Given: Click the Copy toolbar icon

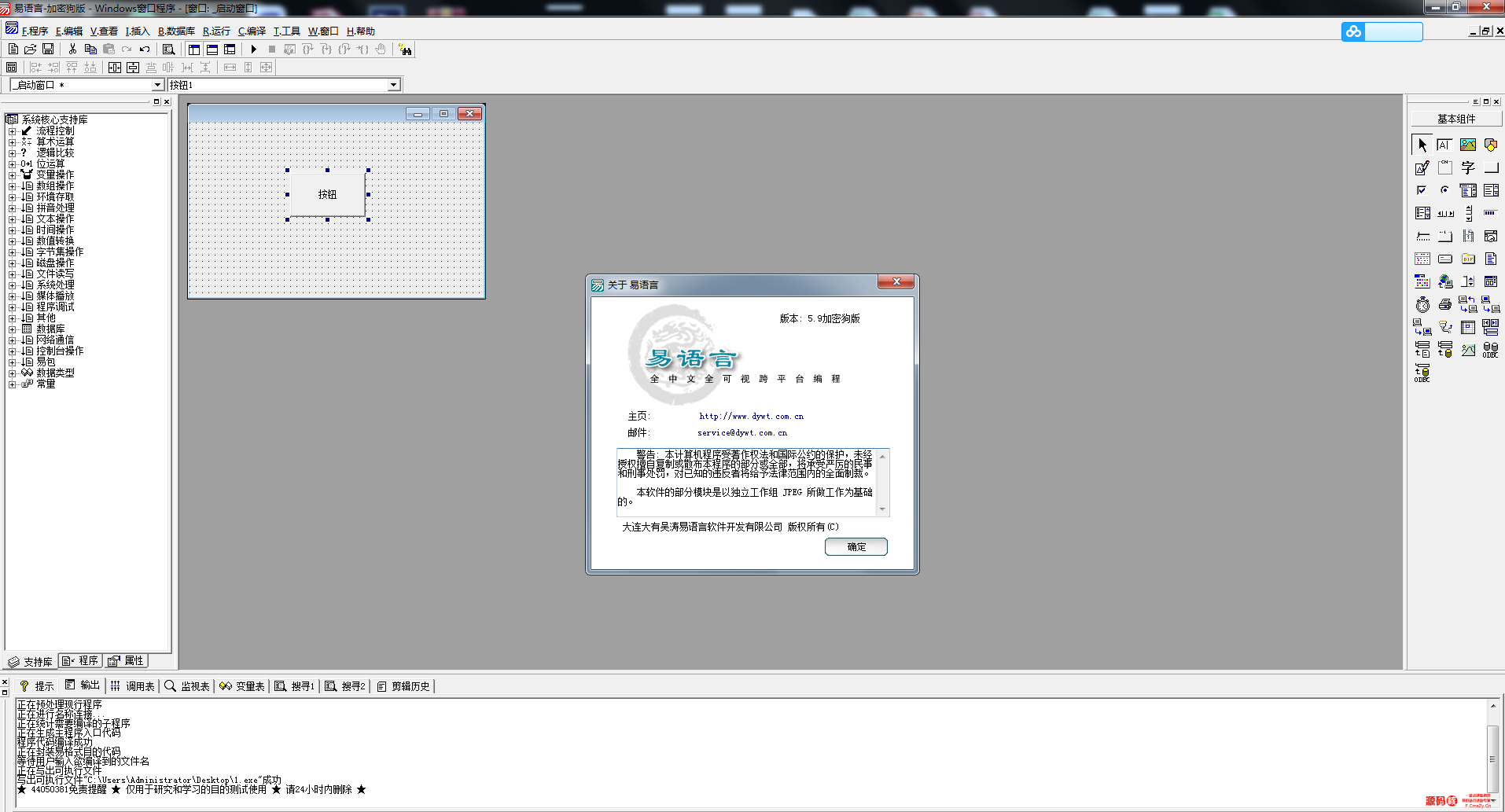Looking at the screenshot, I should (90, 49).
